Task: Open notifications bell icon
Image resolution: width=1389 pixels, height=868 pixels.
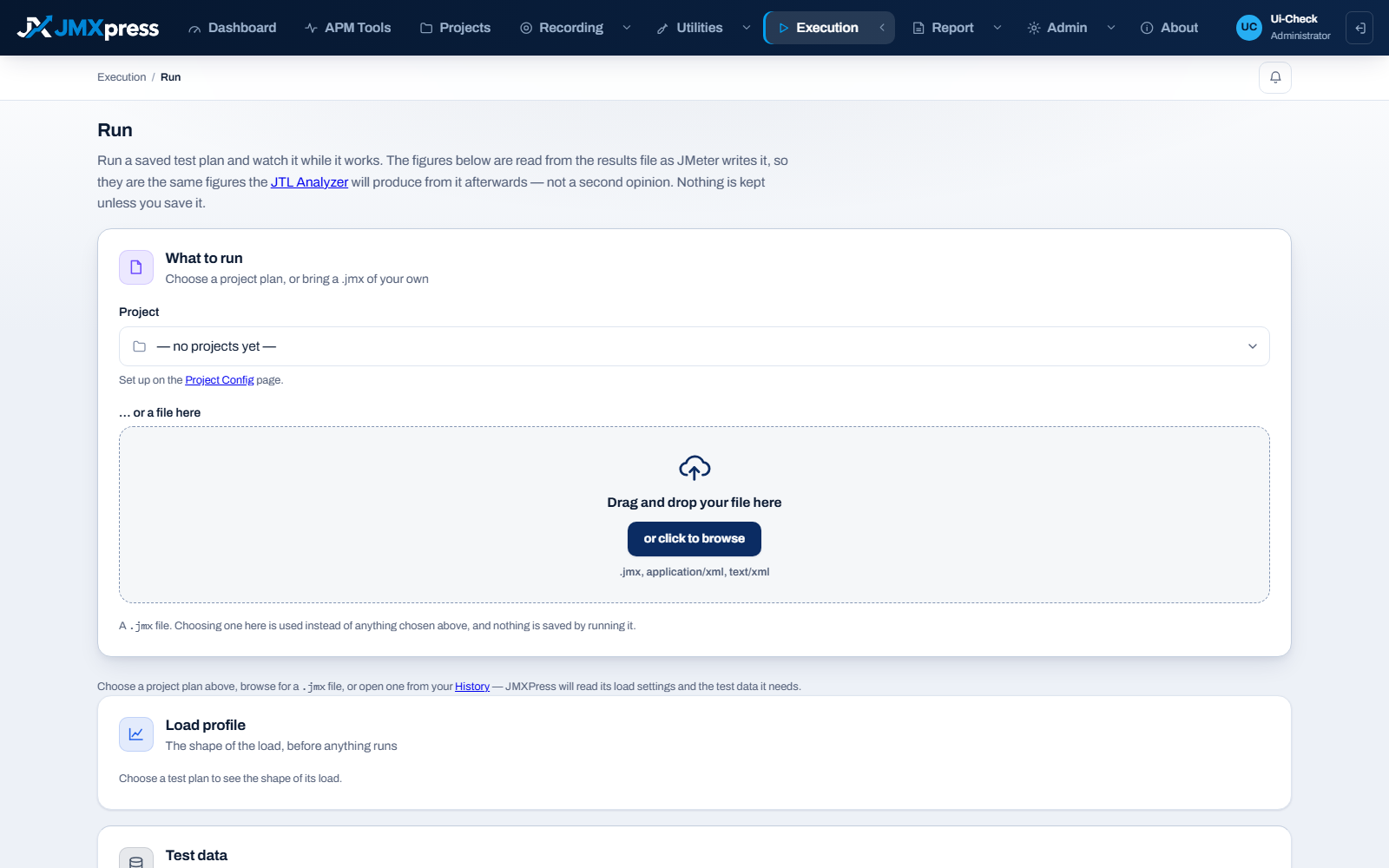Action: click(x=1275, y=77)
